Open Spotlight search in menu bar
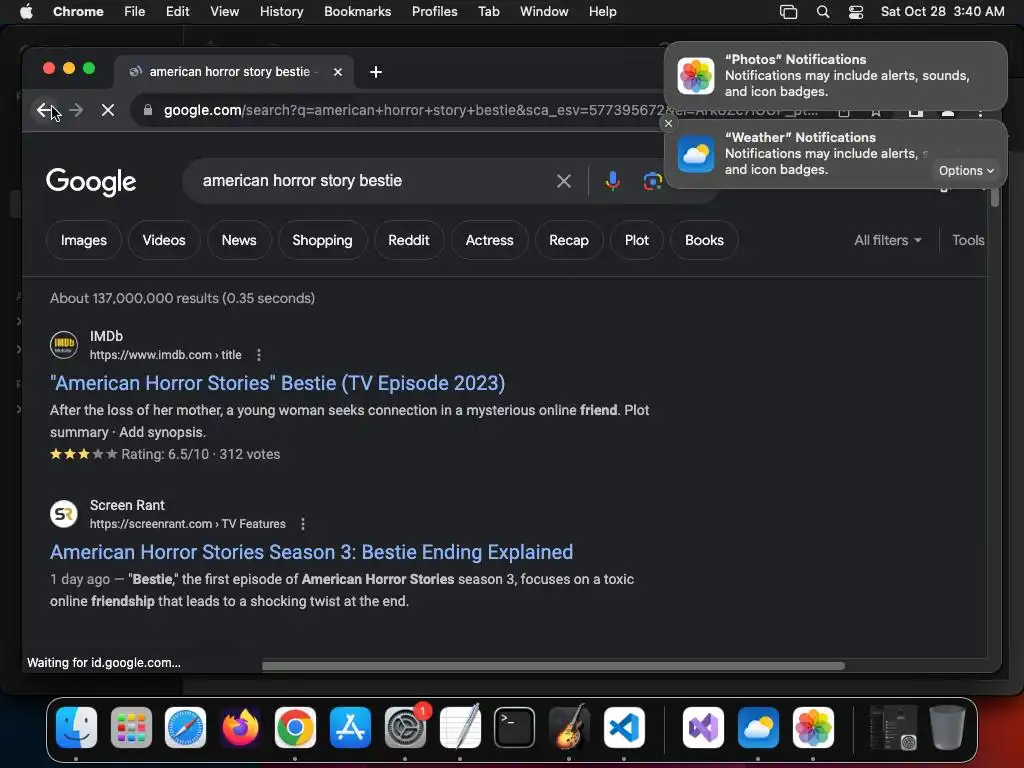 823,12
